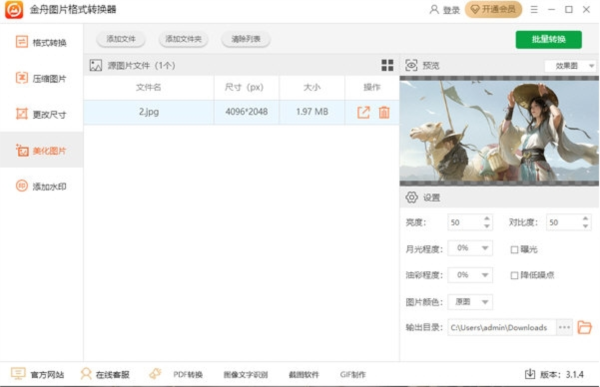Click the 开通会员 membership button
Image resolution: width=600 pixels, height=387 pixels.
click(493, 10)
